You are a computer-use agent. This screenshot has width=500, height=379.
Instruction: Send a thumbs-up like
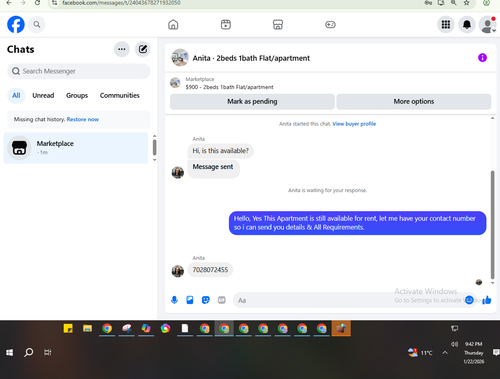click(487, 300)
